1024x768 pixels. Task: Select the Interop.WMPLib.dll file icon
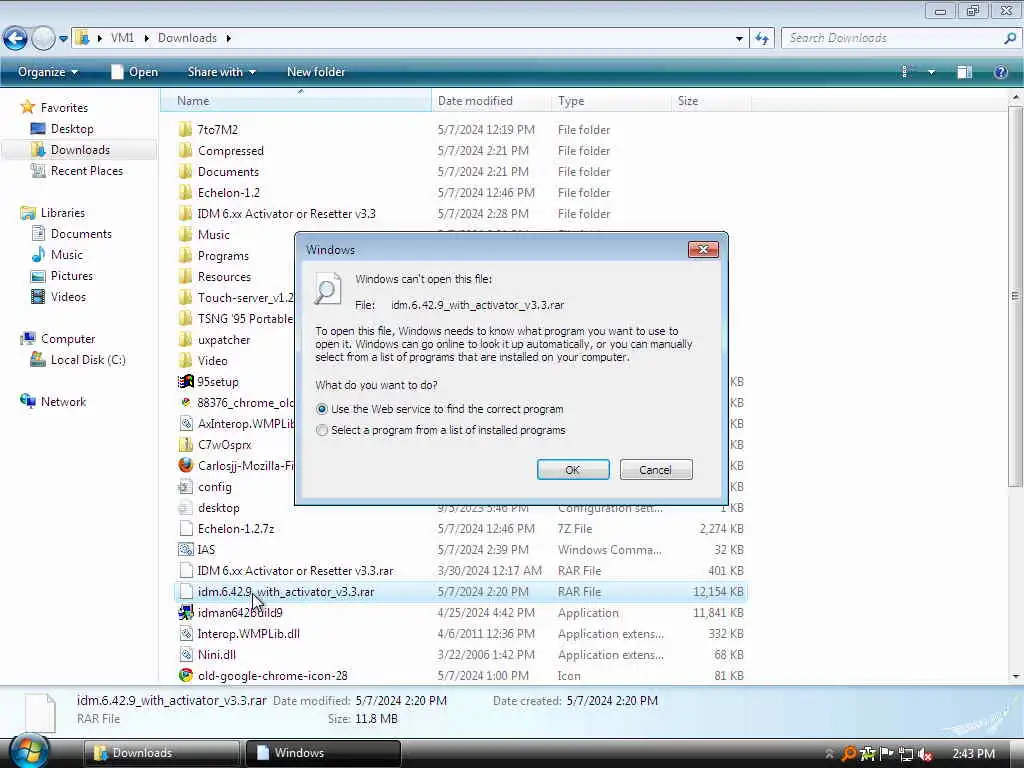pos(185,633)
